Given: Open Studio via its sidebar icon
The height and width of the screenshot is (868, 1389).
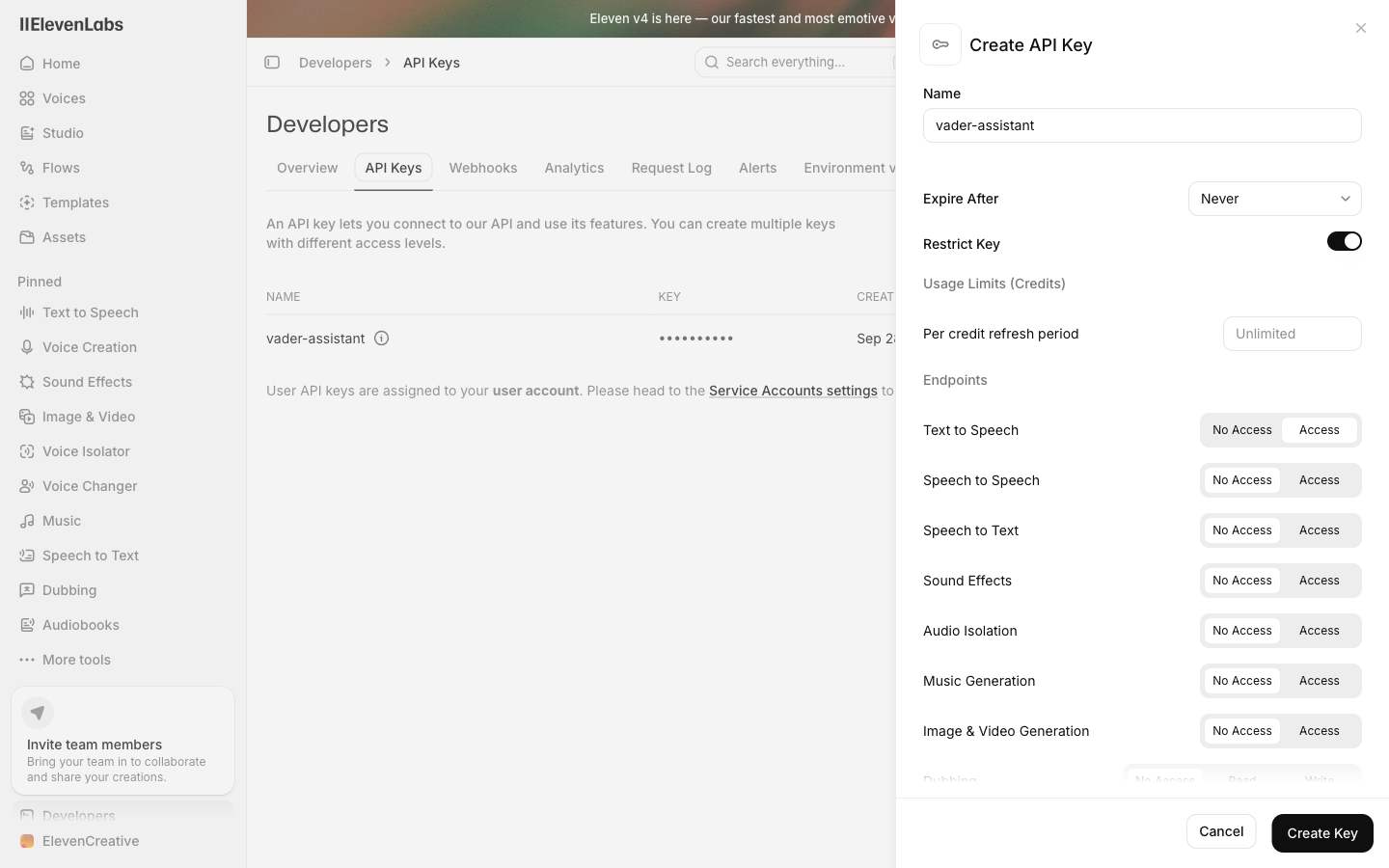Looking at the screenshot, I should click(x=27, y=133).
